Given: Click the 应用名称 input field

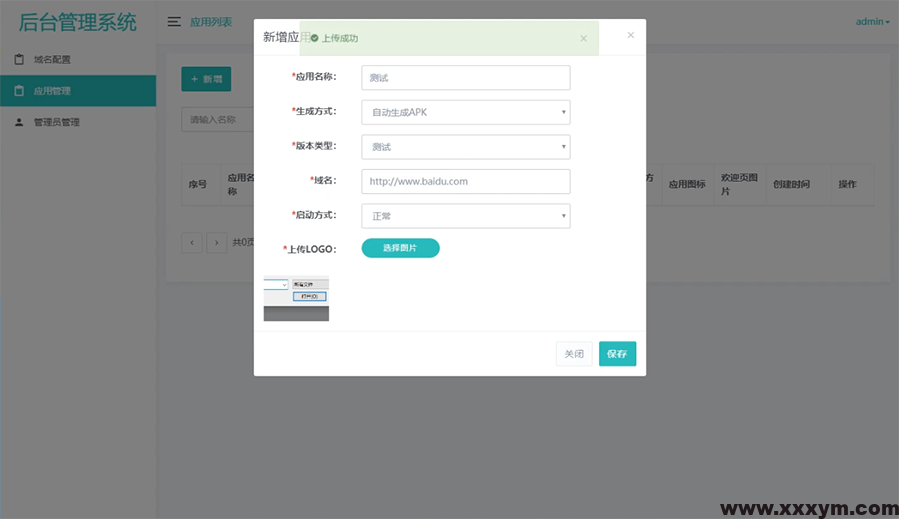Looking at the screenshot, I should (465, 78).
